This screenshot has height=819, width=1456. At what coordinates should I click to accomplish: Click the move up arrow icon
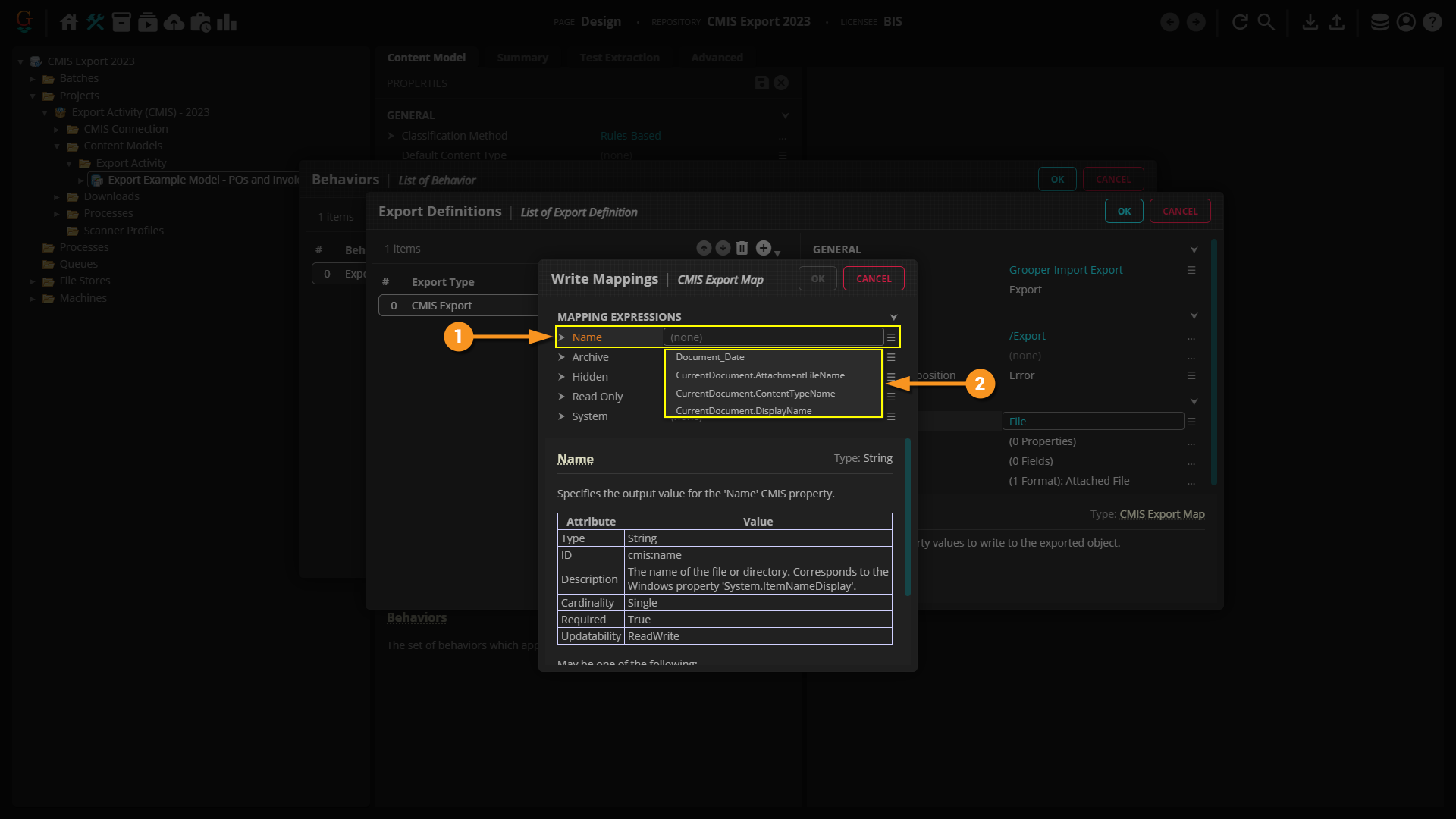coord(704,248)
